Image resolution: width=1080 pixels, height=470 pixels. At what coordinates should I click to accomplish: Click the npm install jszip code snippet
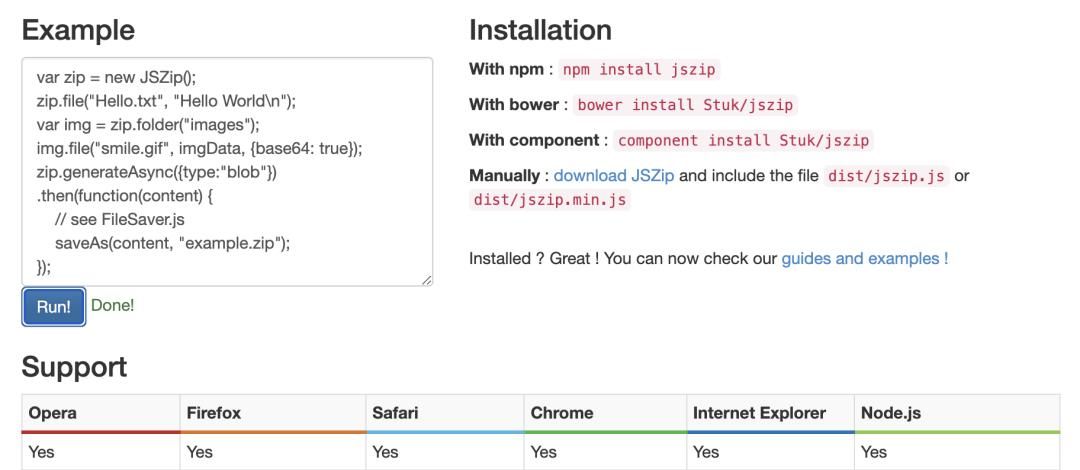[x=640, y=70]
